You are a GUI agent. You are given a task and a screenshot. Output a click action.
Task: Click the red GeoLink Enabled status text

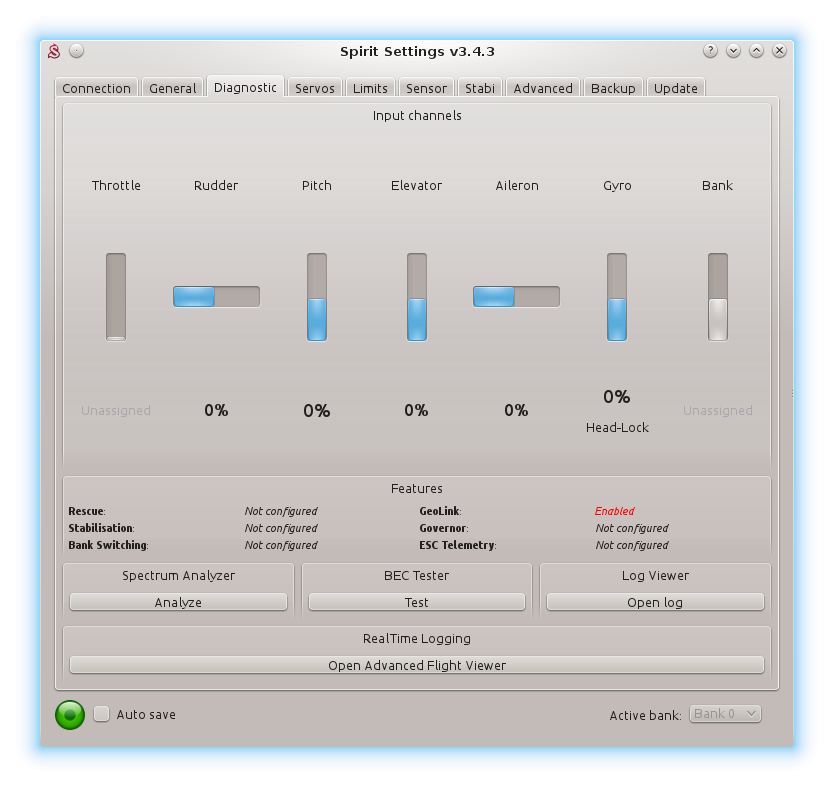pyautogui.click(x=614, y=511)
